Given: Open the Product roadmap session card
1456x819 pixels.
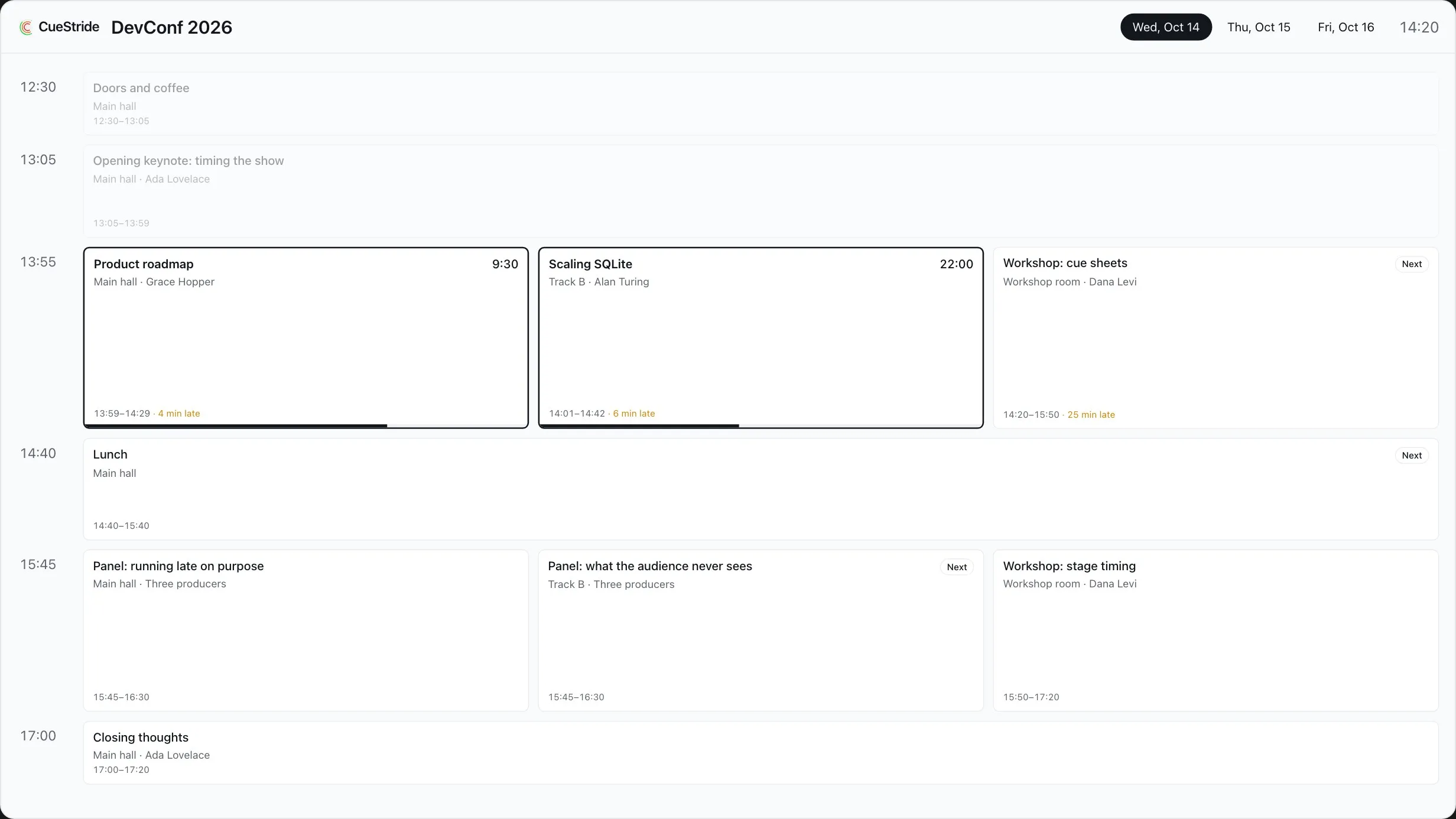Looking at the screenshot, I should tap(306, 338).
